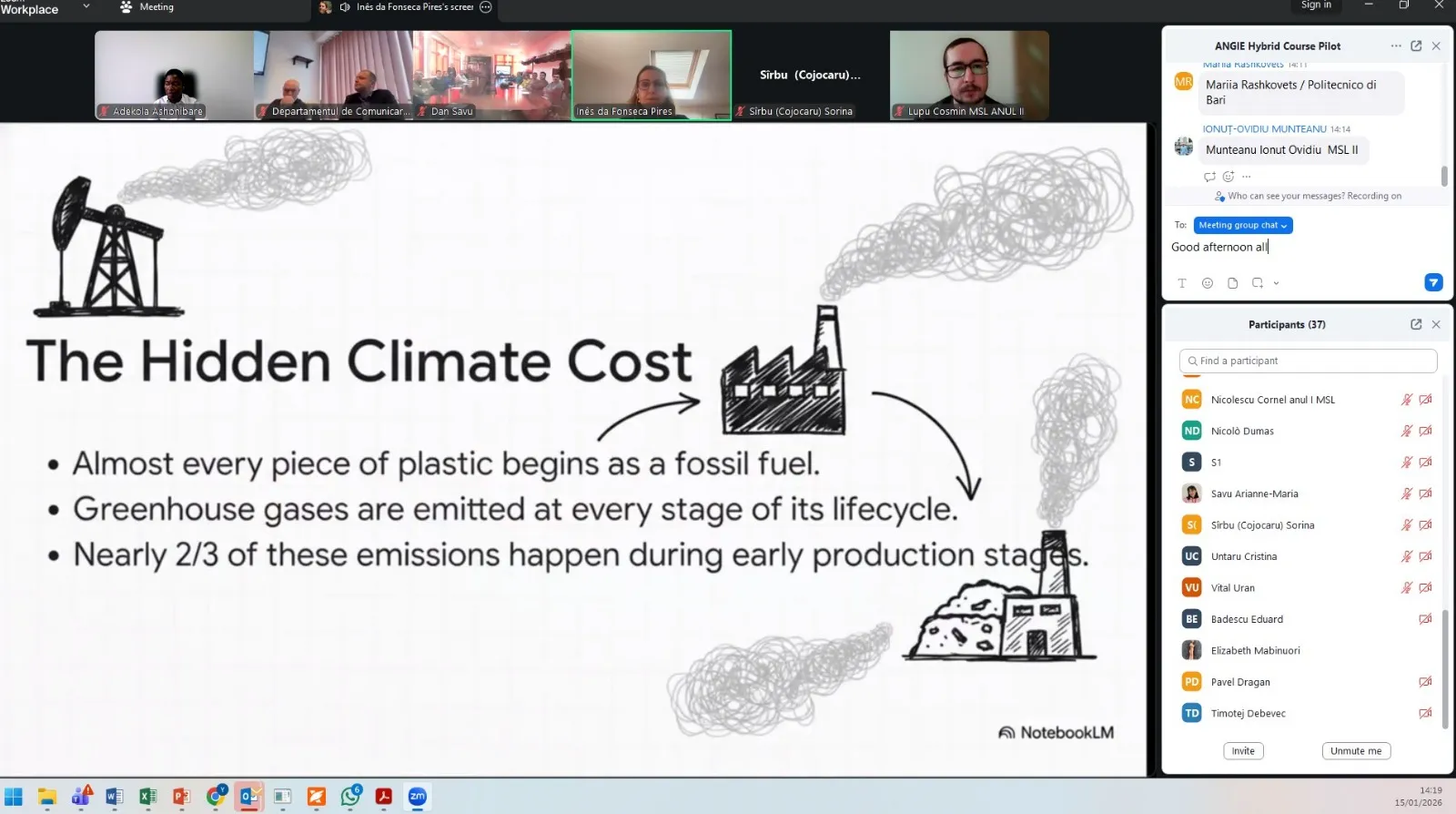Click the Find a participant search field
This screenshot has height=814, width=1456.
click(1308, 361)
